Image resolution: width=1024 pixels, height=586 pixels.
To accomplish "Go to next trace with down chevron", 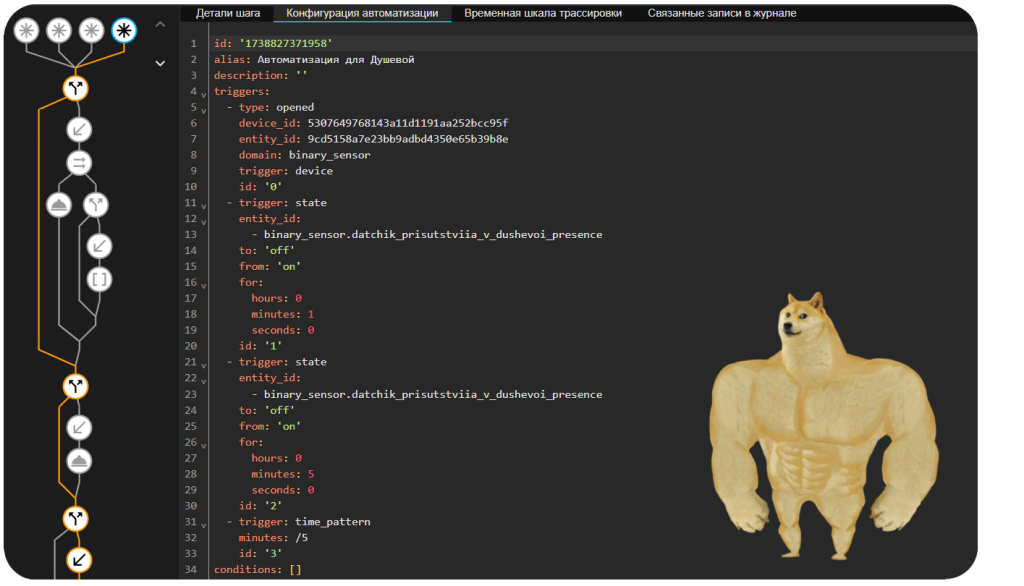I will (160, 63).
